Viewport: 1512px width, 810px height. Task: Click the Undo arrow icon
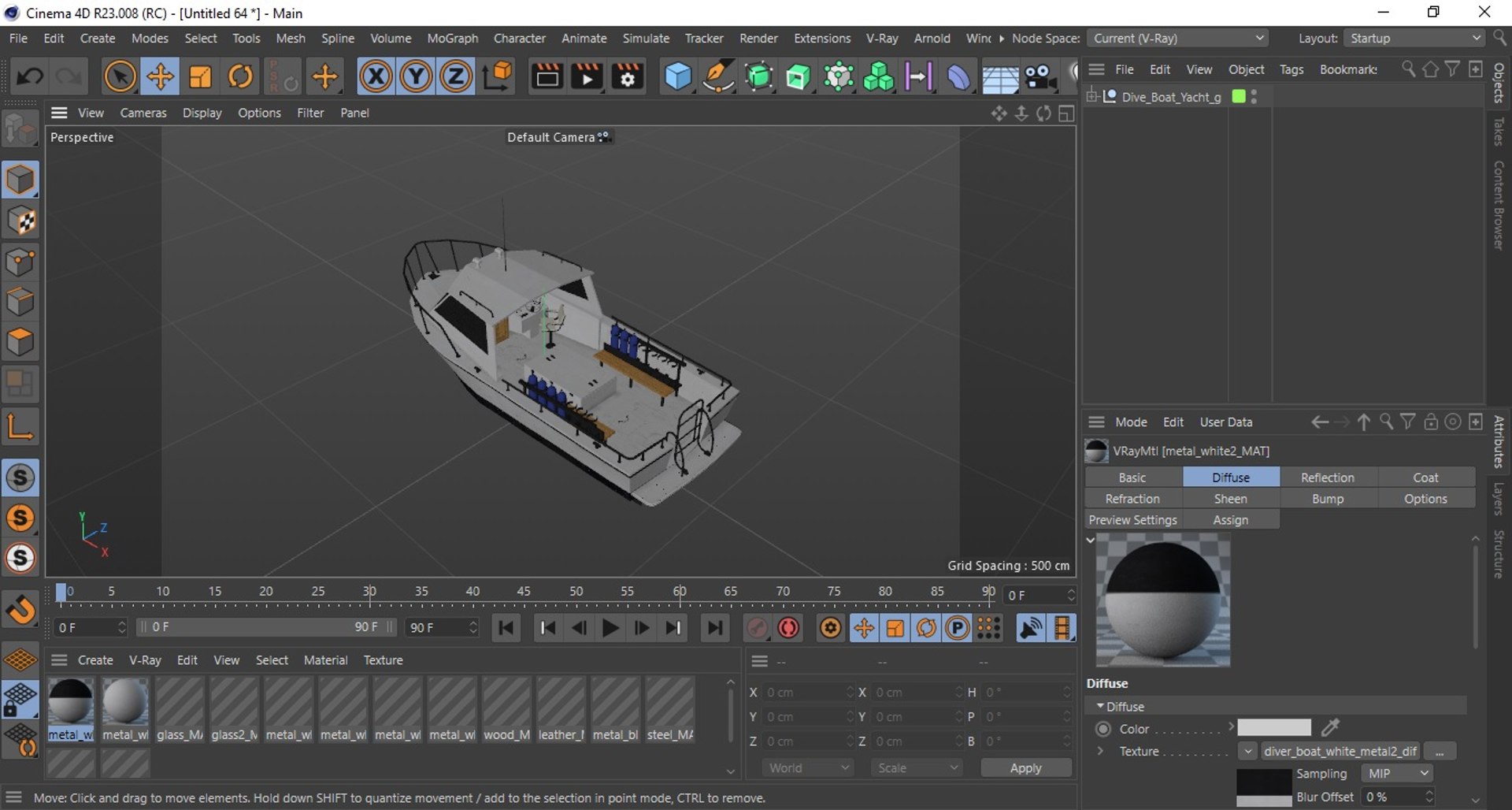click(30, 76)
